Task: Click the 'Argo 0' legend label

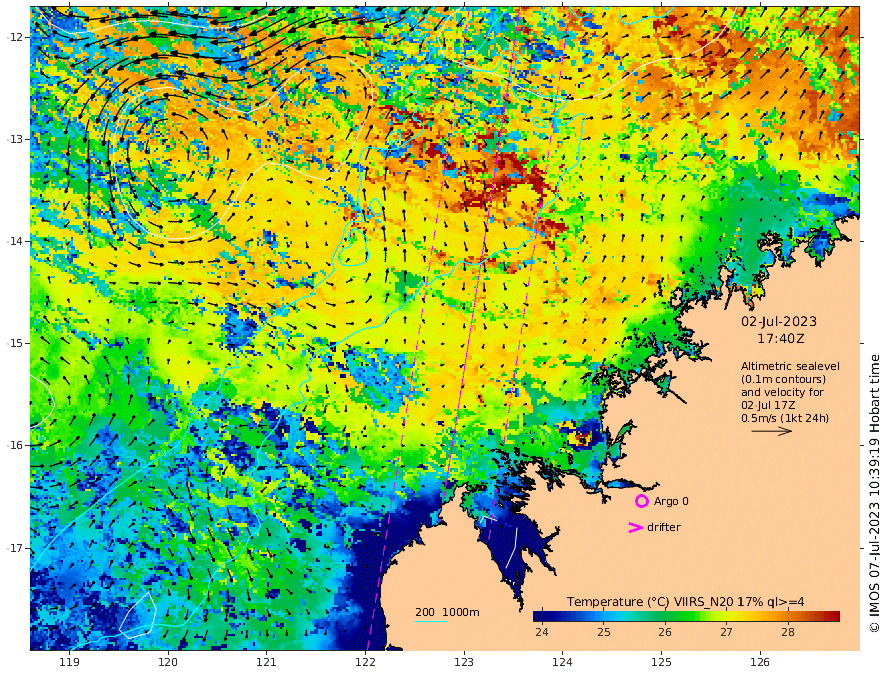Action: [x=671, y=501]
